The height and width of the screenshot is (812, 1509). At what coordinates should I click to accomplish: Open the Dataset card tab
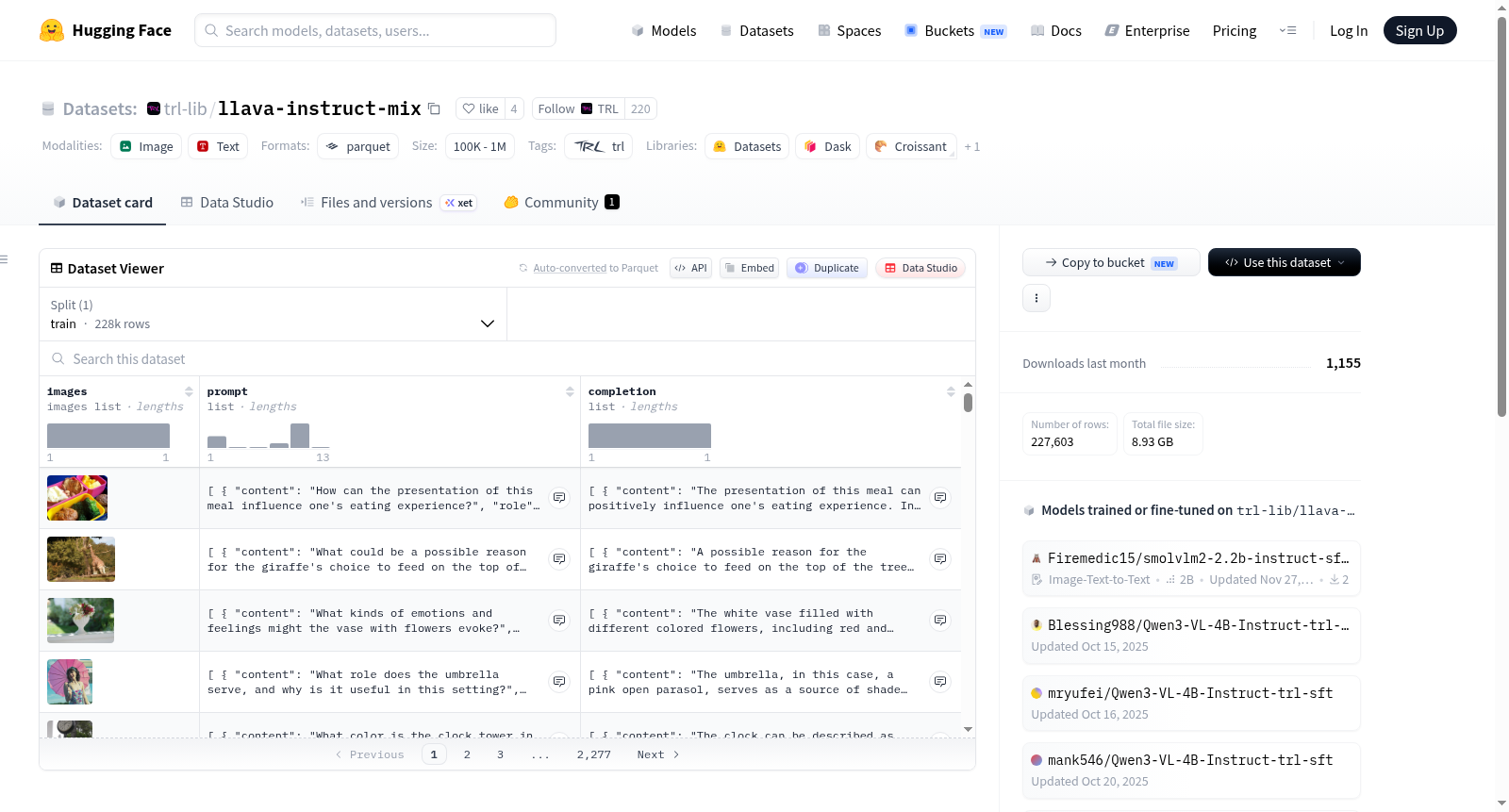102,202
